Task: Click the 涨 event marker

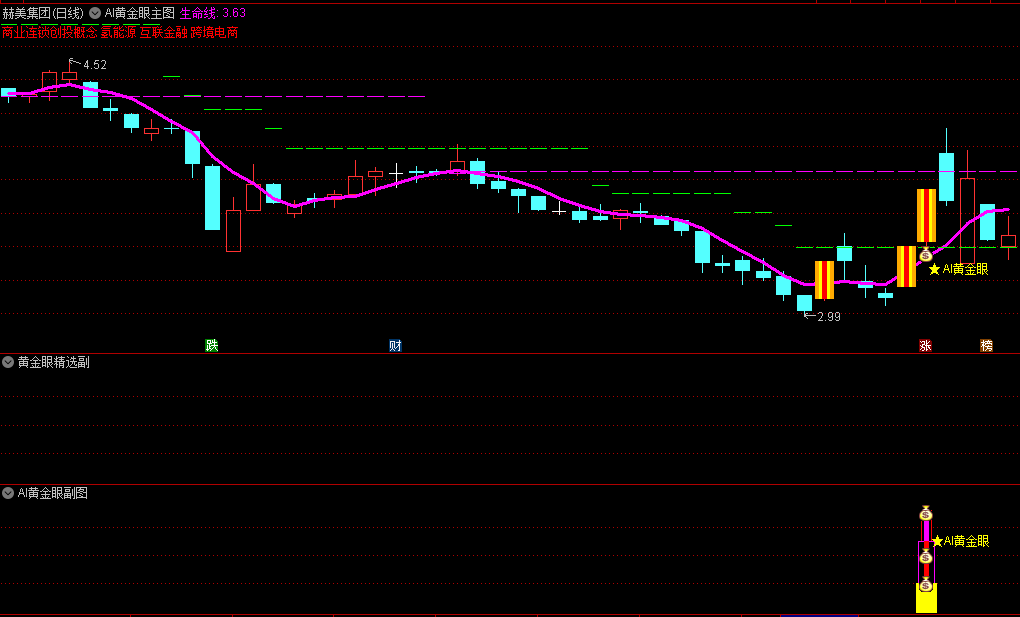Action: tap(925, 346)
